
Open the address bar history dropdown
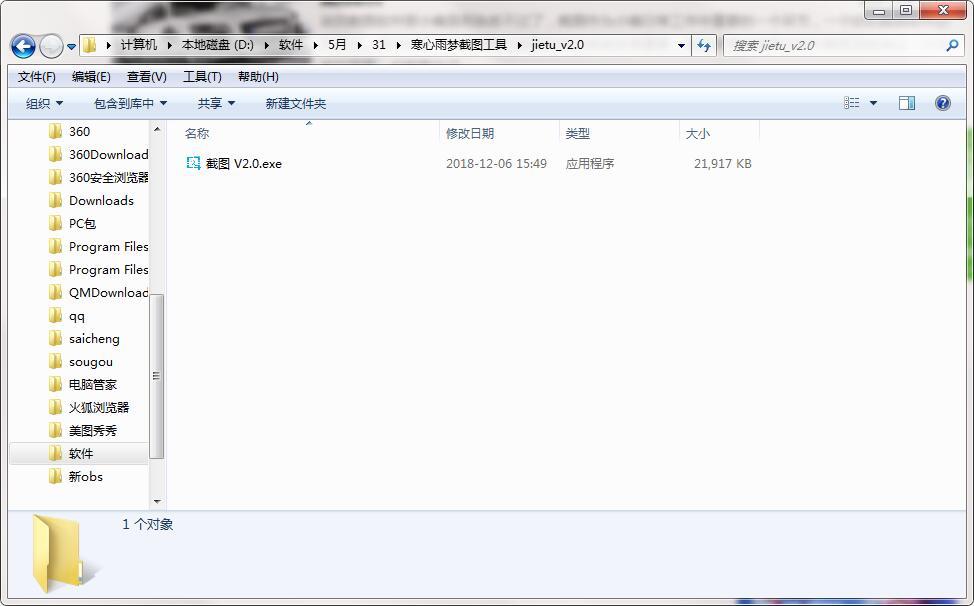point(681,45)
